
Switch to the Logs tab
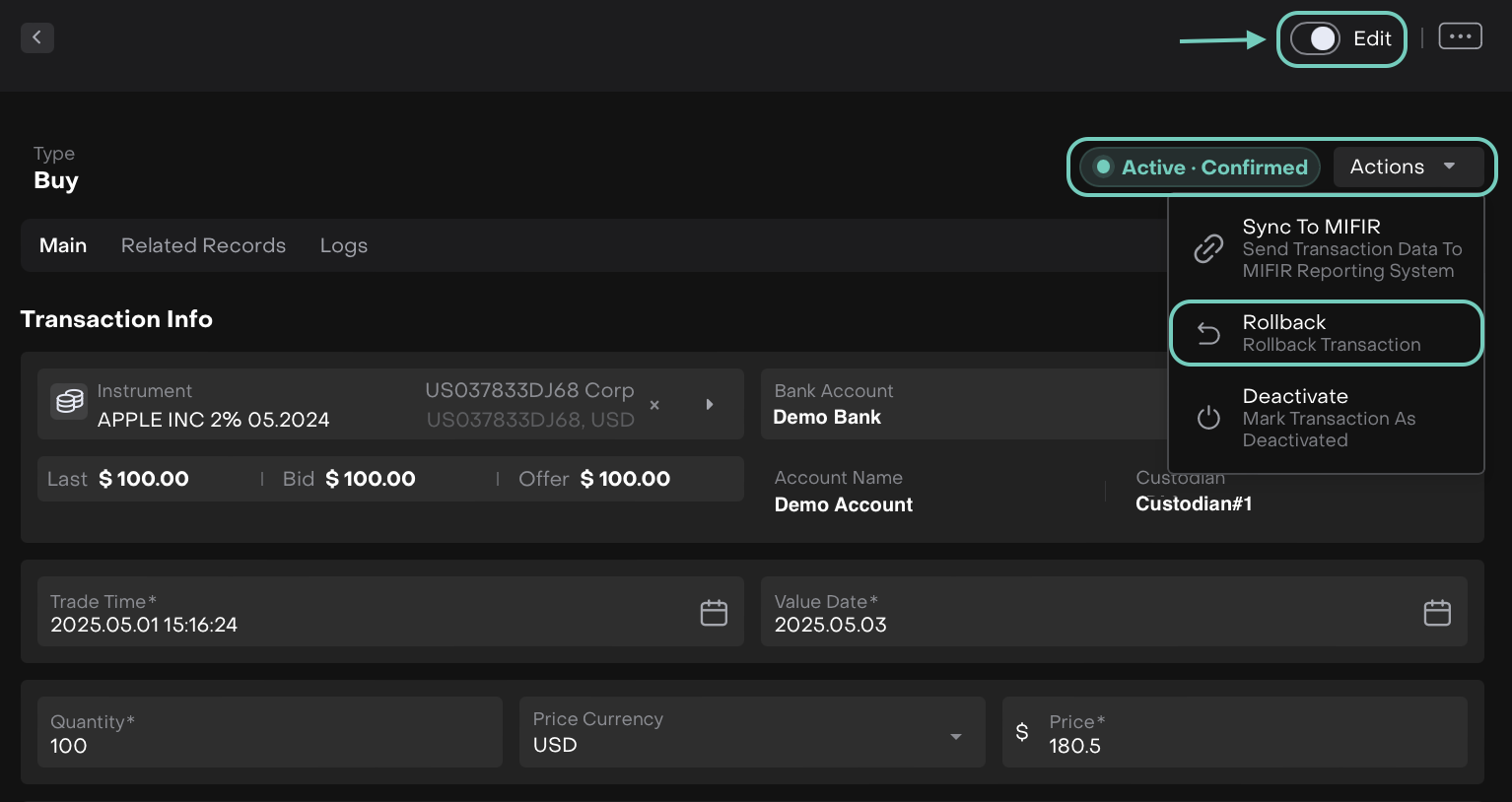point(343,245)
